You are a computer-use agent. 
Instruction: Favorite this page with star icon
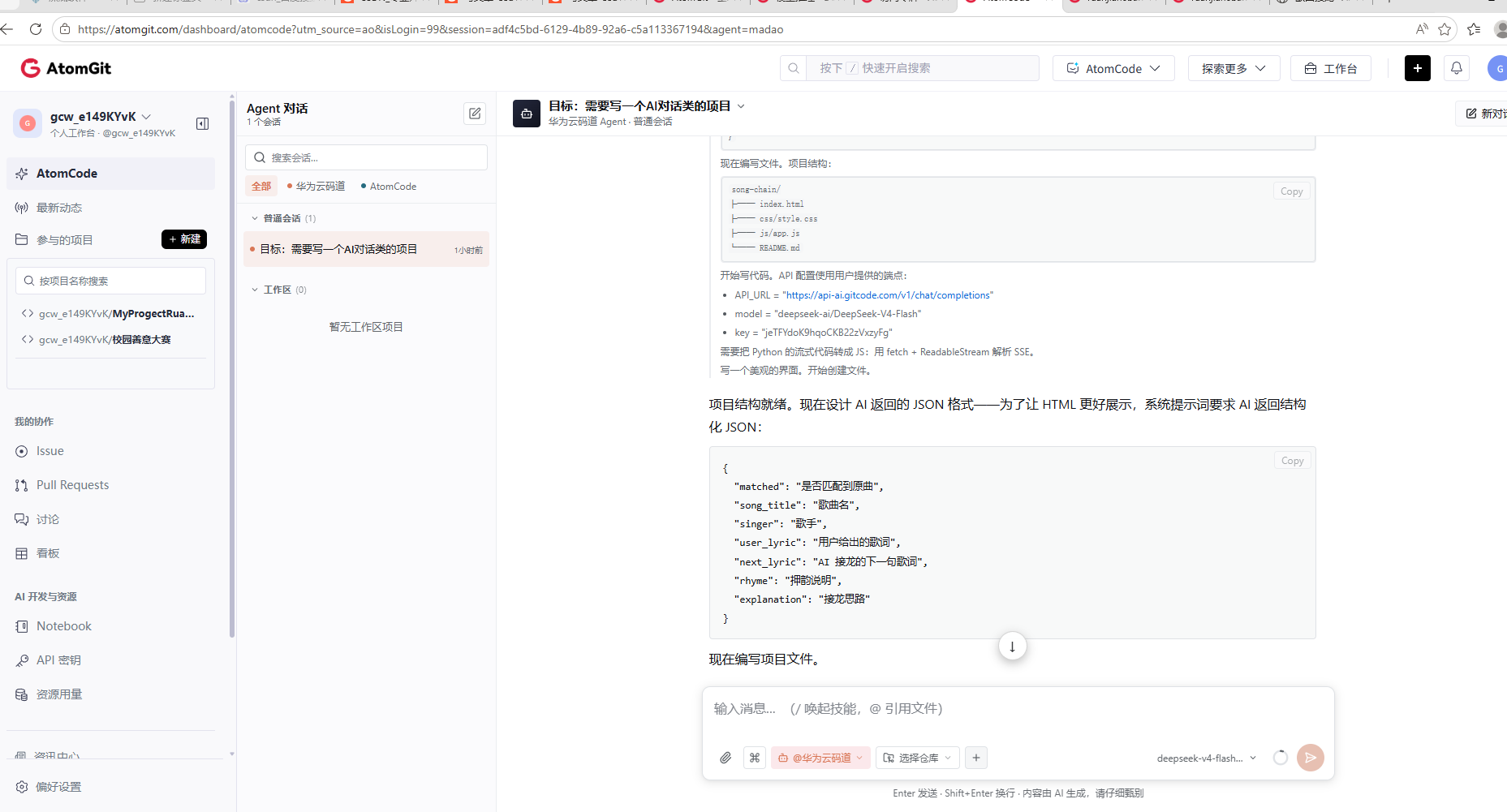coord(1445,29)
